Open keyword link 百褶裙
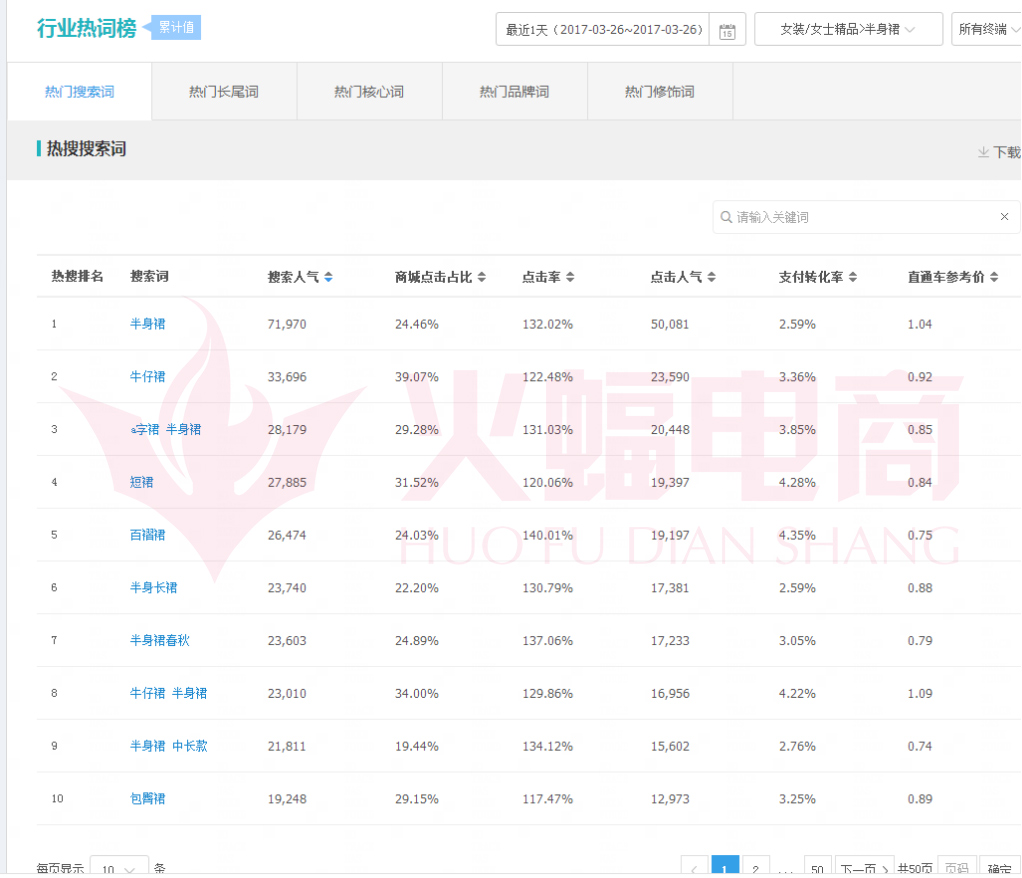This screenshot has width=1022, height=878. click(x=147, y=535)
